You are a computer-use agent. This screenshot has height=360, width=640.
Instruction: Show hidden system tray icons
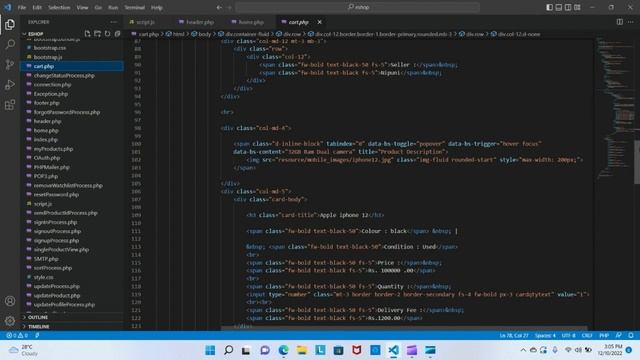[523, 350]
